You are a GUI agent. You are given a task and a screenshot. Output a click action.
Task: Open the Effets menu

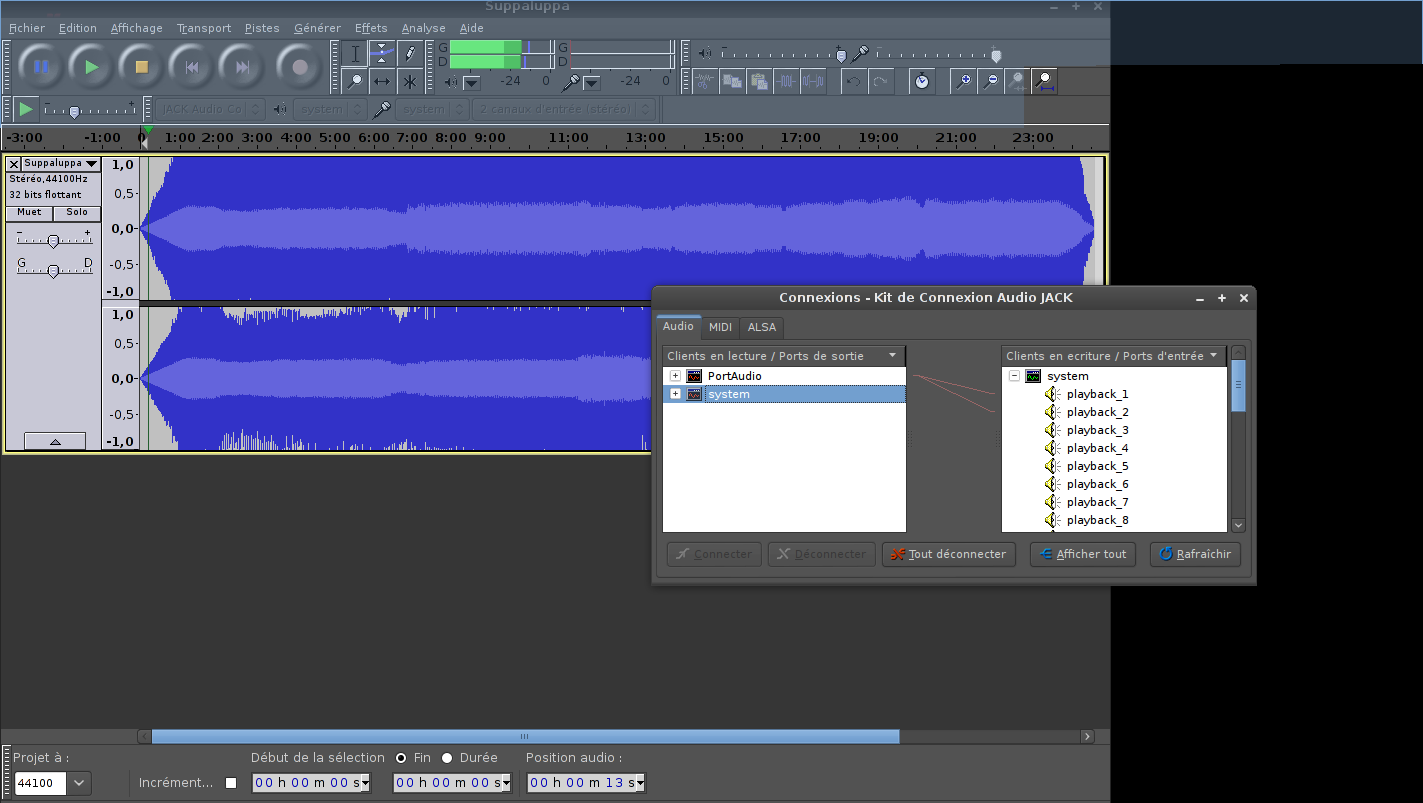point(370,28)
